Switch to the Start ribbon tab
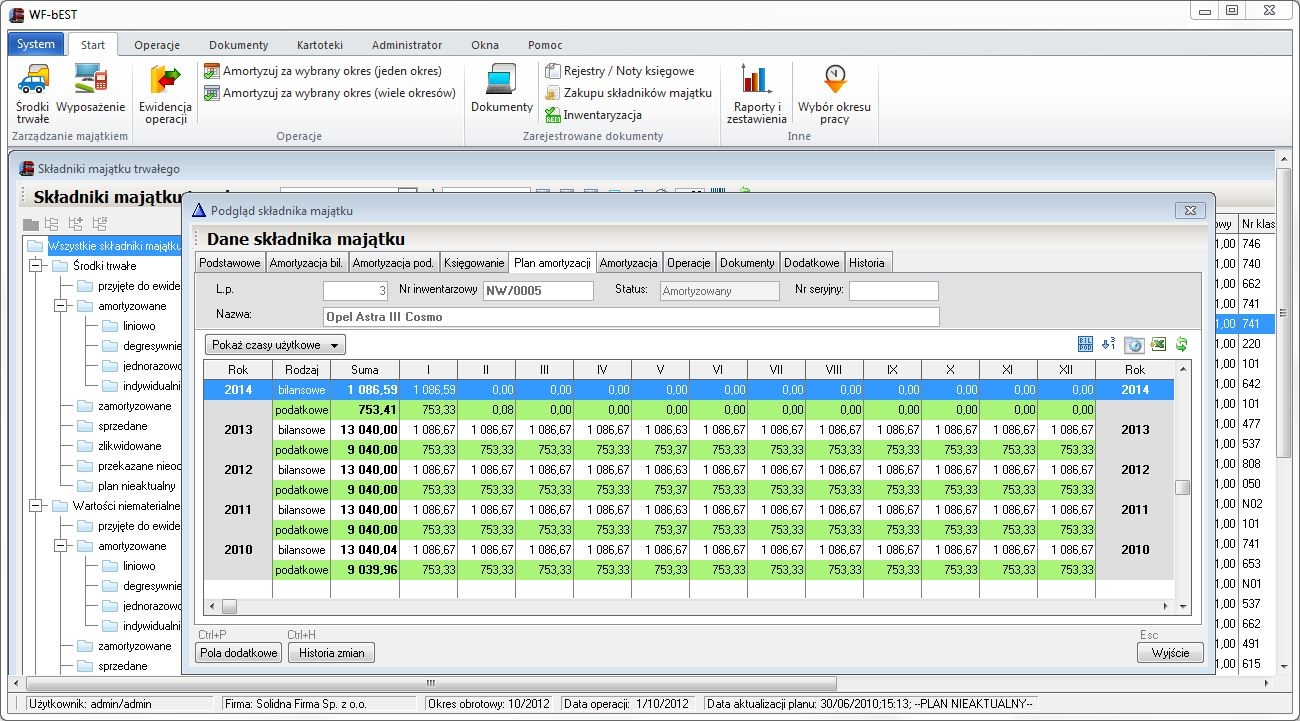The height and width of the screenshot is (721, 1300). click(93, 45)
